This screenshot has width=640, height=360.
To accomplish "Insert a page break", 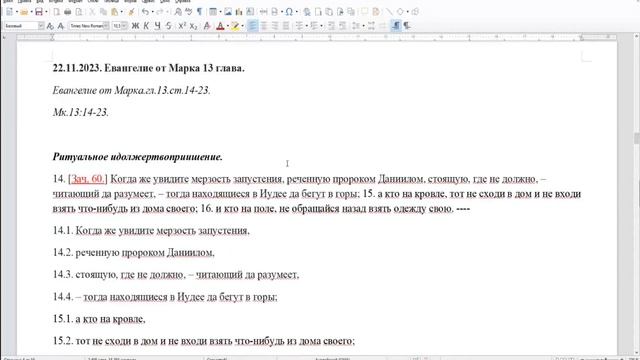I will click(264, 12).
